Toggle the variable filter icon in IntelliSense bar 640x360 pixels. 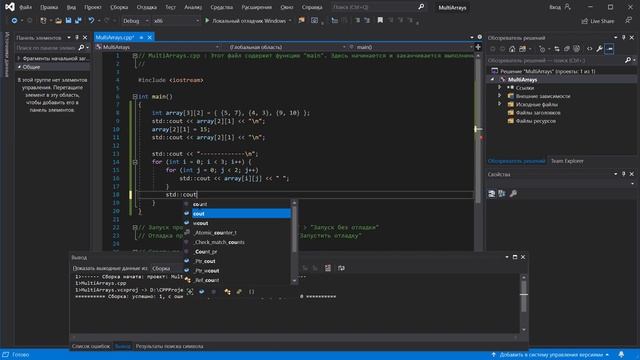(x=201, y=291)
